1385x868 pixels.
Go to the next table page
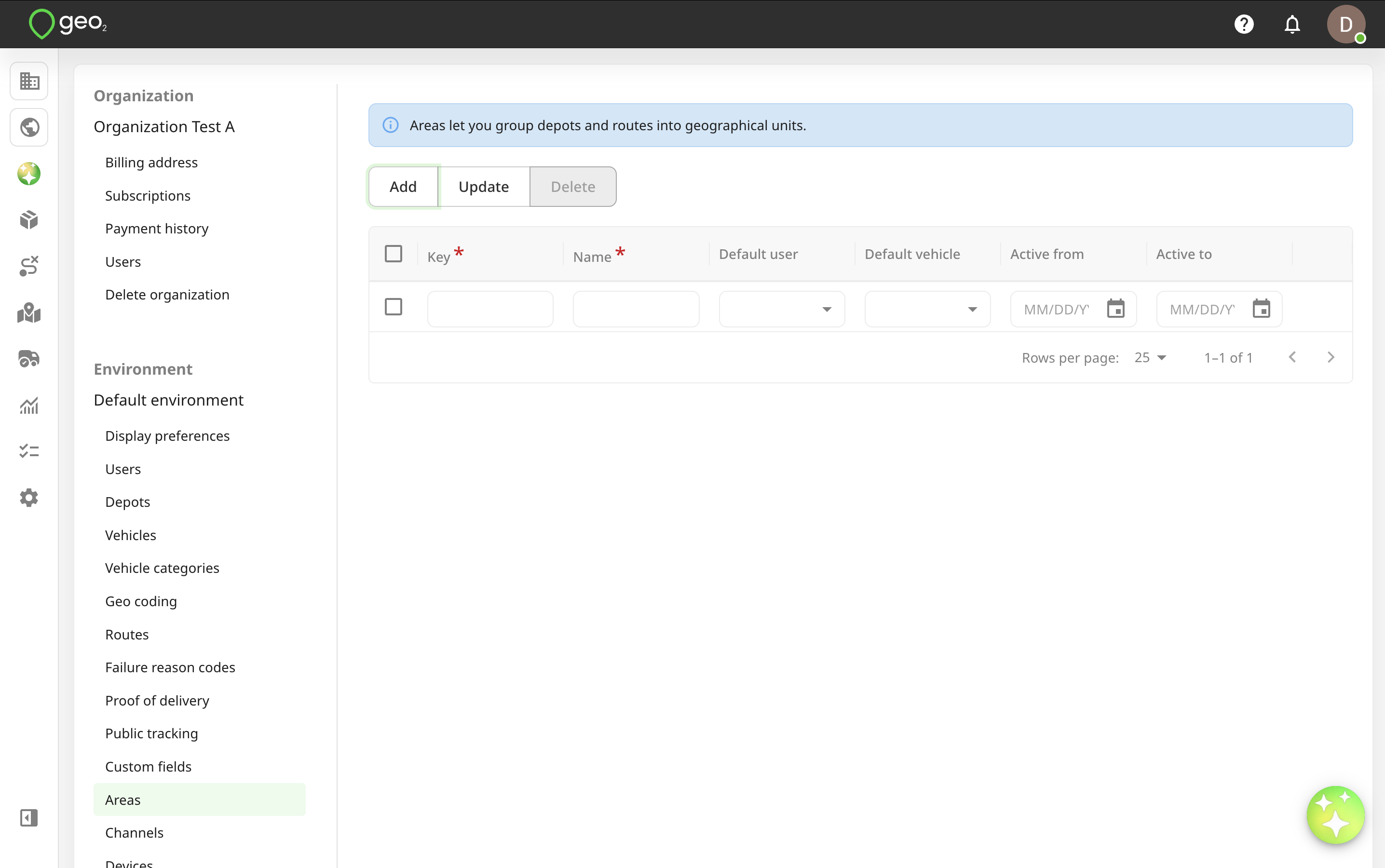[1331, 357]
